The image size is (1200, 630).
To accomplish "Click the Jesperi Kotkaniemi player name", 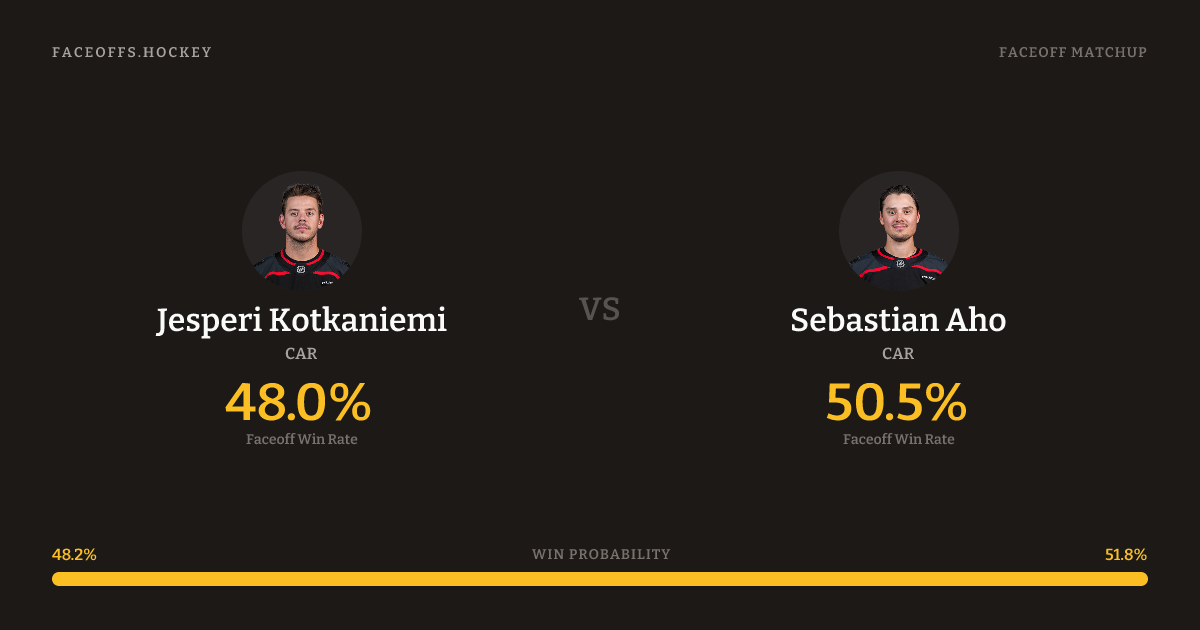I will pyautogui.click(x=301, y=321).
